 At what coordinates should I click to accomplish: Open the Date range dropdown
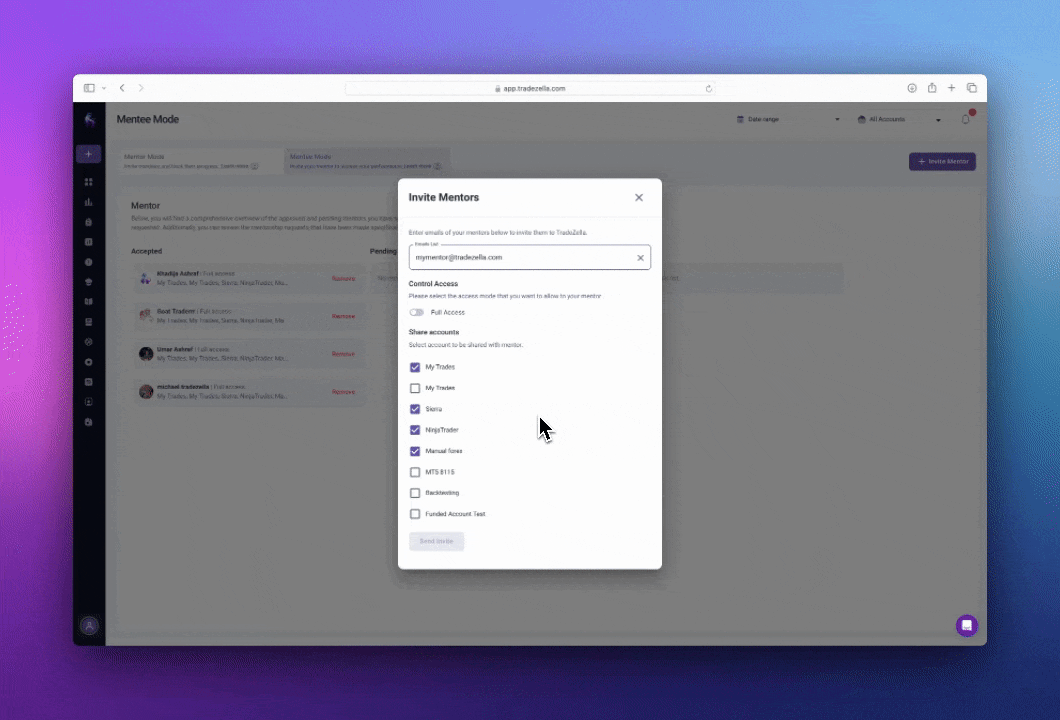[x=788, y=119]
